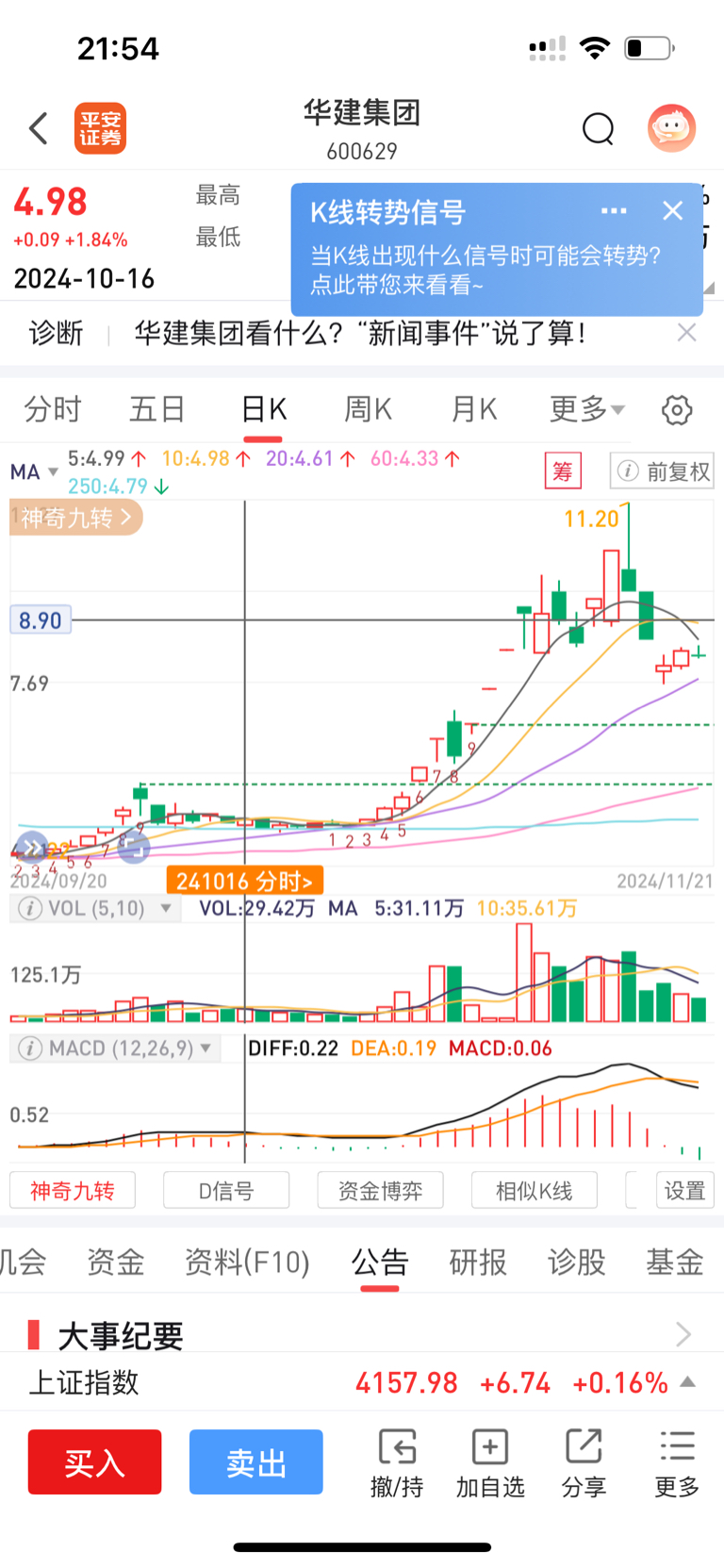Tap the back arrow icon
The image size is (724, 1568).
pyautogui.click(x=39, y=128)
